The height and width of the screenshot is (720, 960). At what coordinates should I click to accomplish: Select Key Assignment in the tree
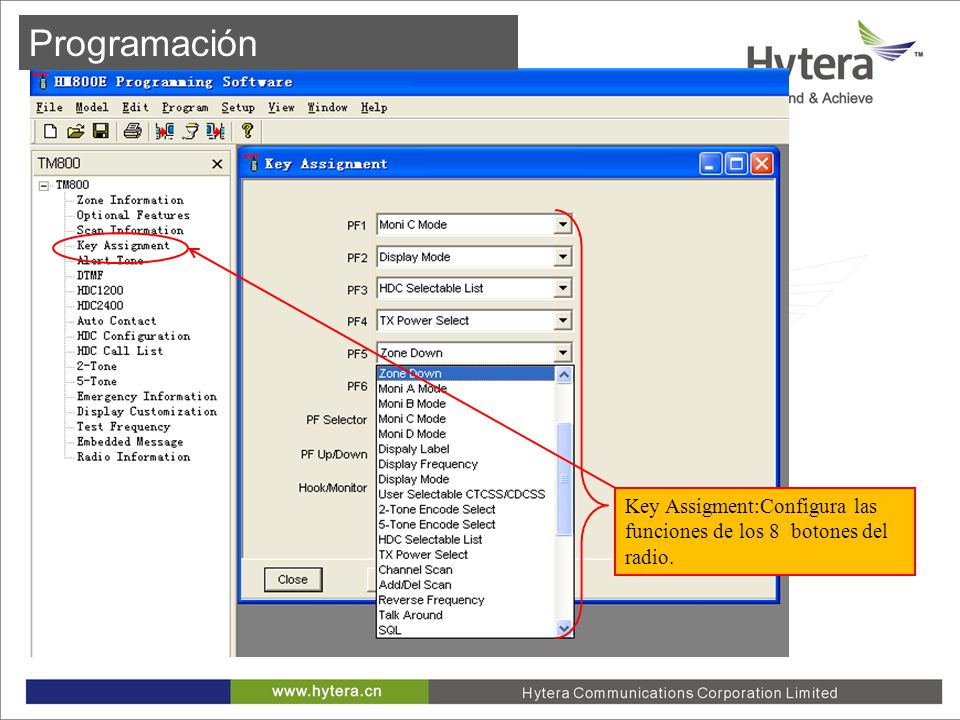point(123,246)
